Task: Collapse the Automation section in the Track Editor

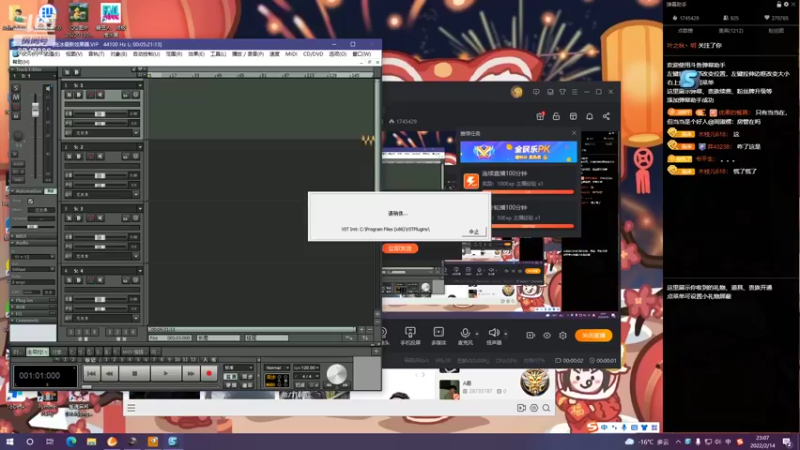Action: click(x=13, y=191)
